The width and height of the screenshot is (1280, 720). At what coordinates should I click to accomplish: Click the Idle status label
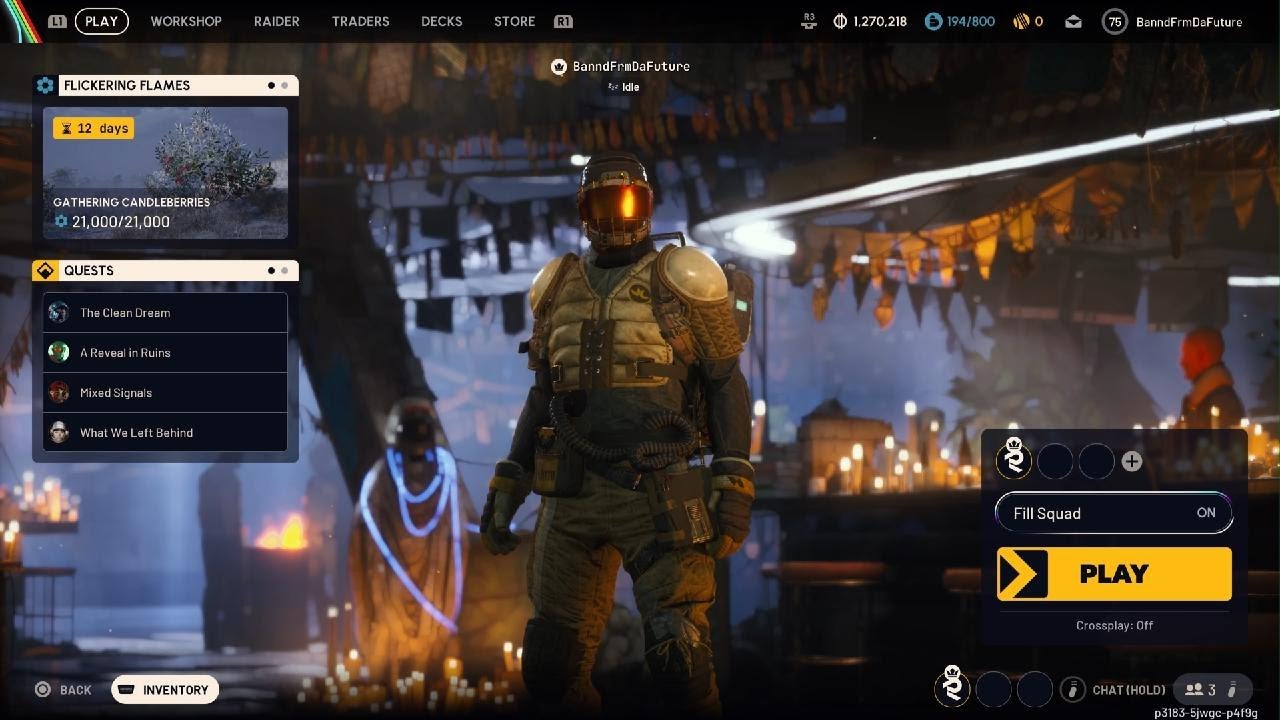[x=630, y=87]
